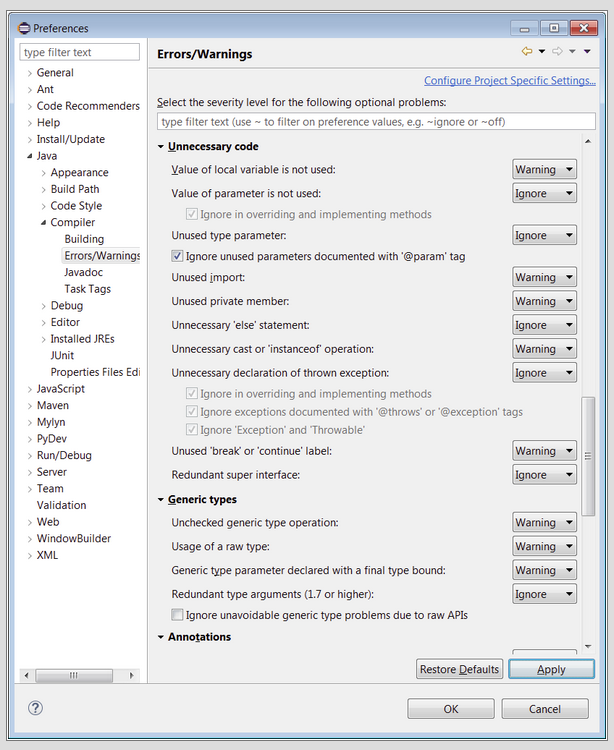
Task: Click the preferences tree filter text field
Action: (80, 52)
